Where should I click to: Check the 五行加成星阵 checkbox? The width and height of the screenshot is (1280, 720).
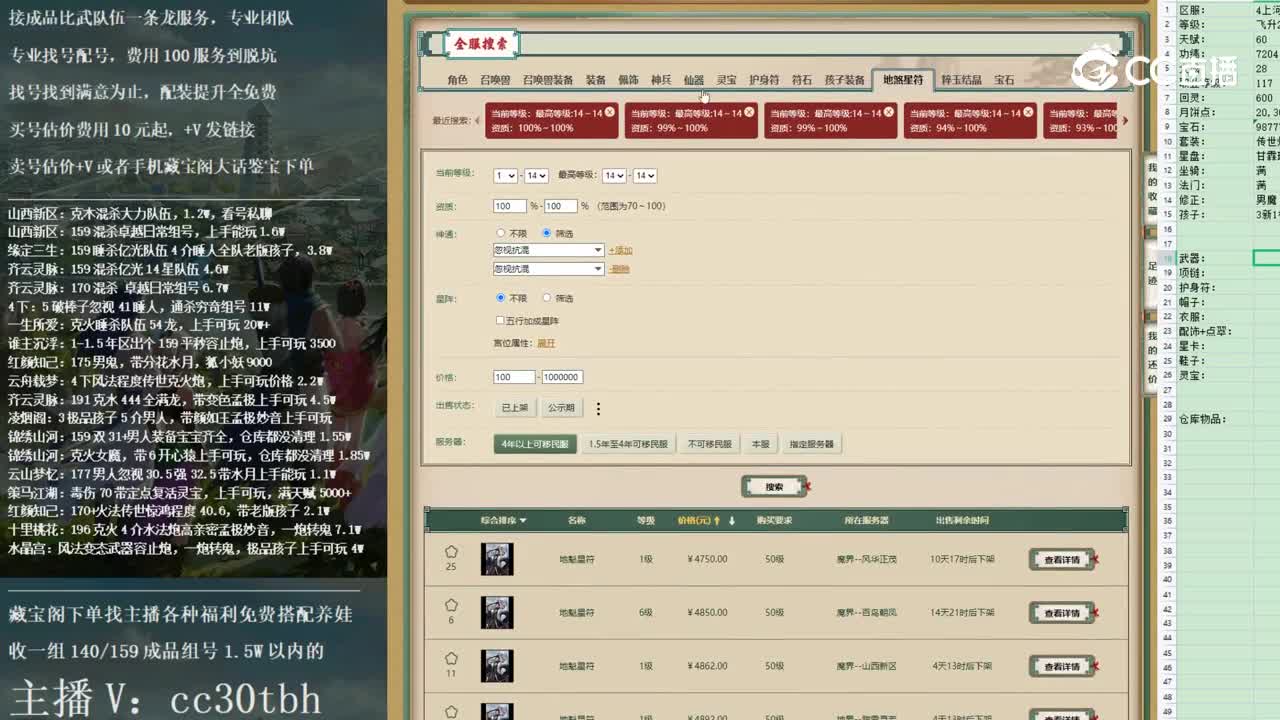[500, 319]
